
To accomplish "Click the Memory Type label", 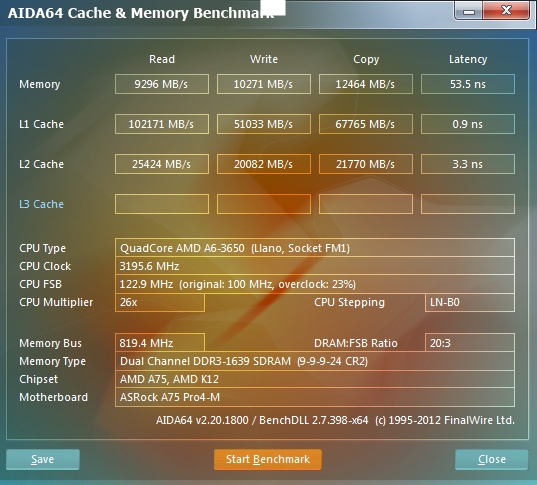I will tap(52, 362).
